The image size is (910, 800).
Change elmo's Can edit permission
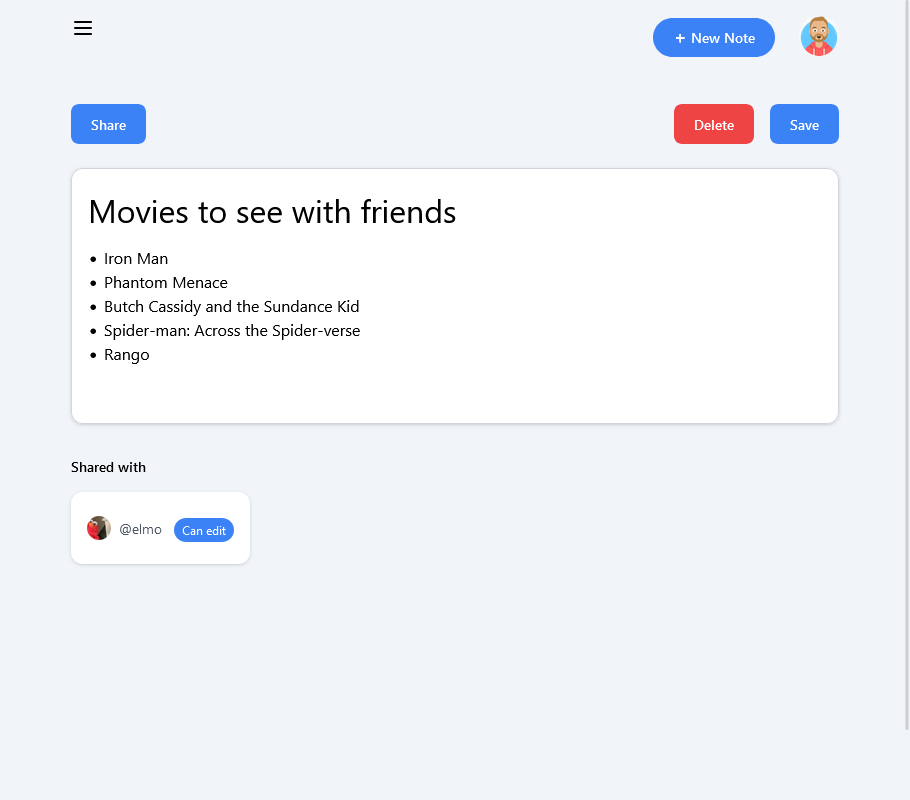[203, 530]
